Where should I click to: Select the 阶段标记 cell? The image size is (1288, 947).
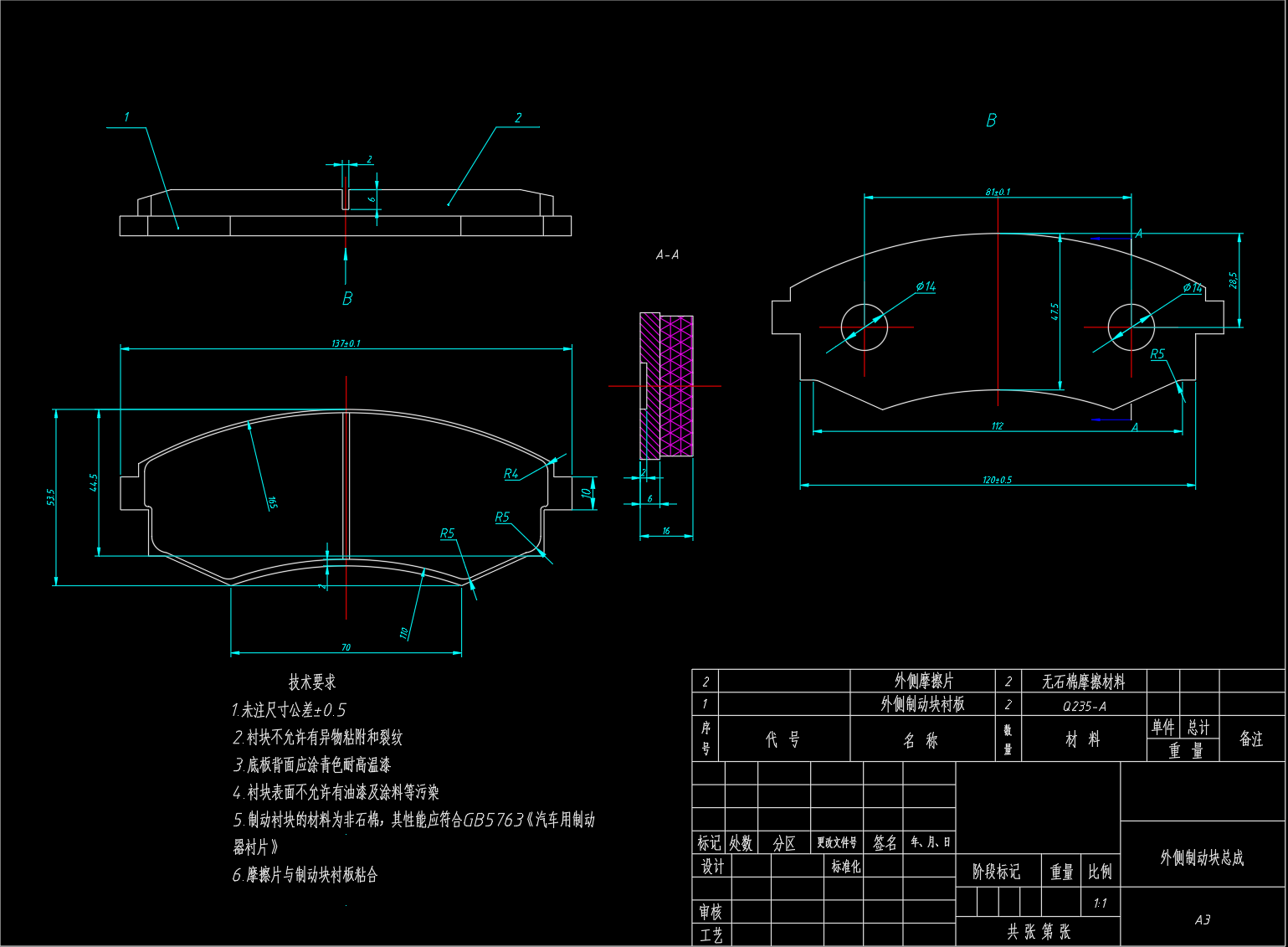click(997, 872)
